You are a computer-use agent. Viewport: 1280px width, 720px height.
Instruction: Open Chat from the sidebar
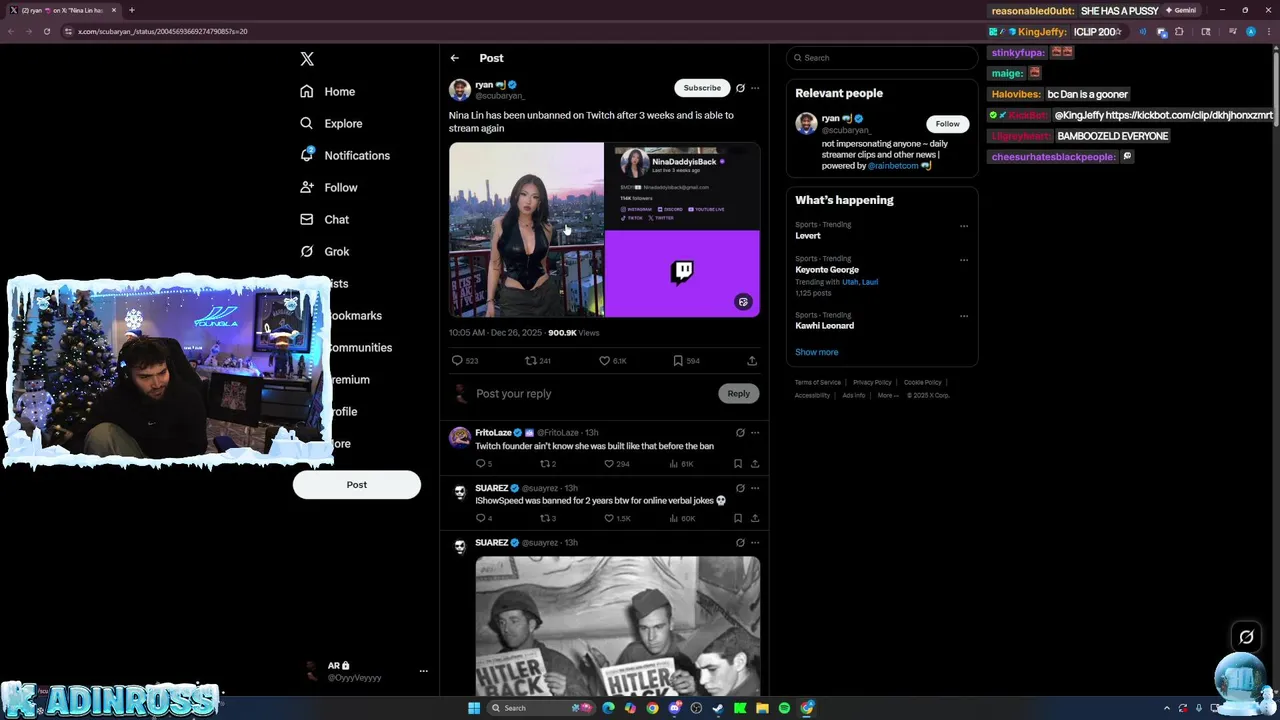click(324, 219)
